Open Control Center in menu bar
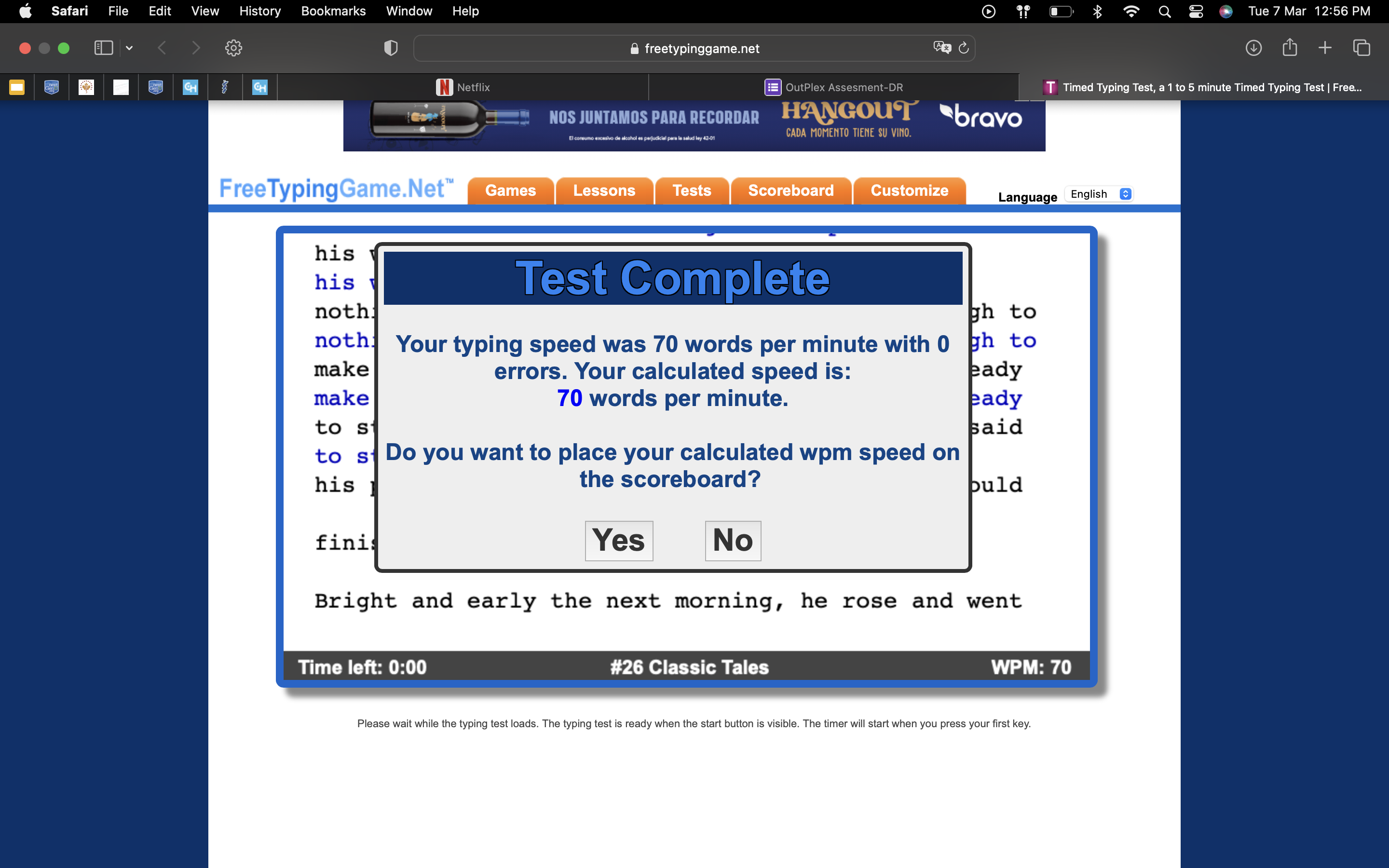 click(x=1196, y=12)
